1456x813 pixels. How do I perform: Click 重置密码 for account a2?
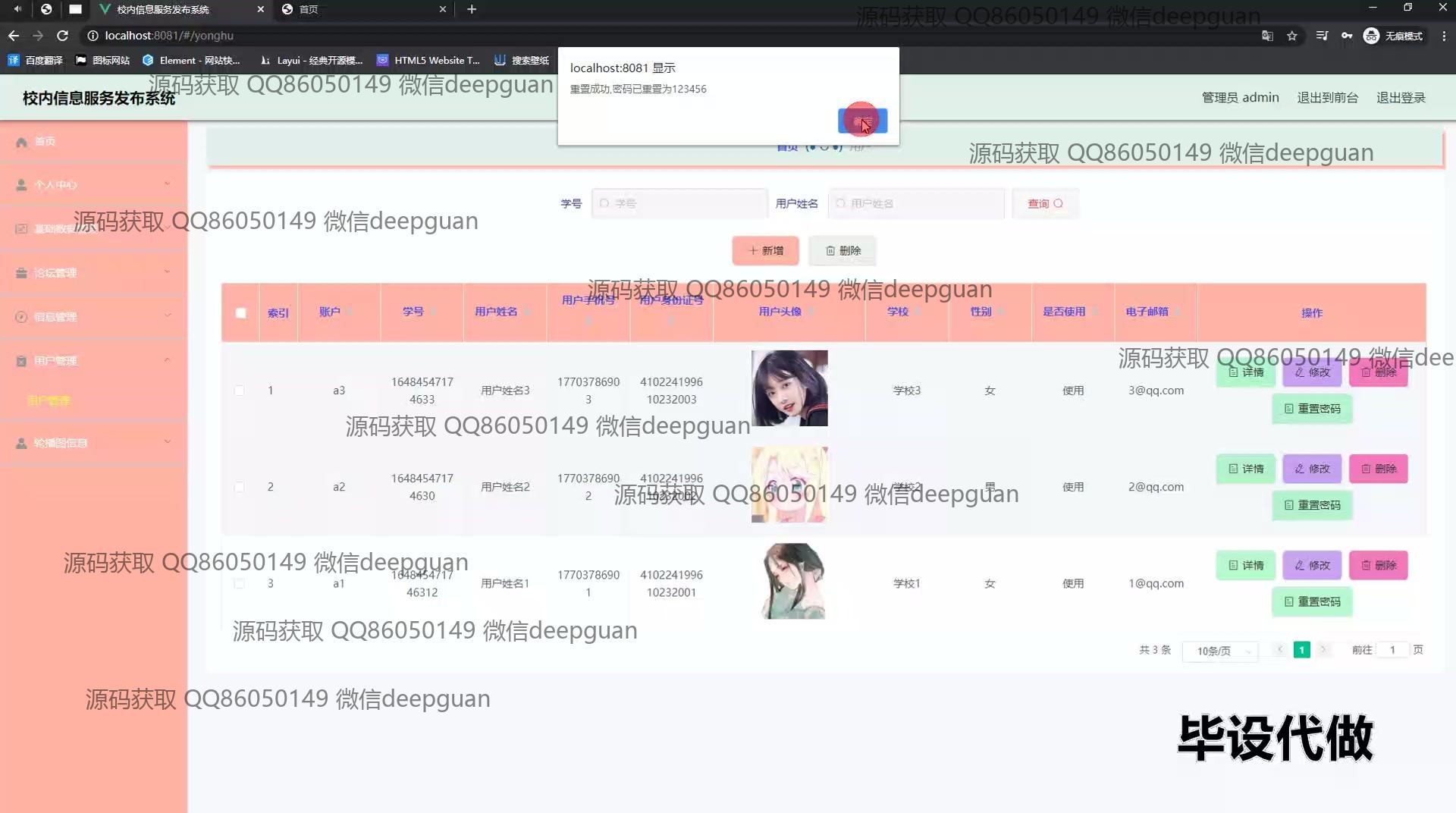click(1312, 505)
